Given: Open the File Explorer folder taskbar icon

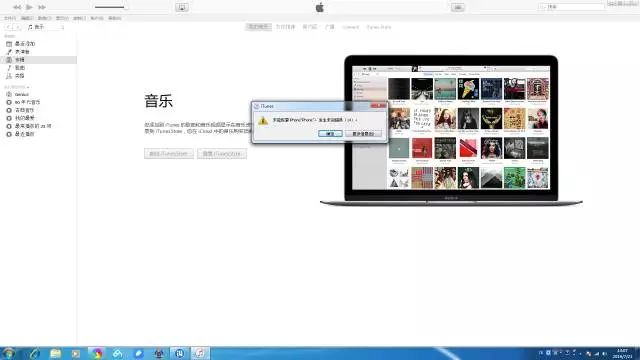Looking at the screenshot, I should tap(55, 353).
